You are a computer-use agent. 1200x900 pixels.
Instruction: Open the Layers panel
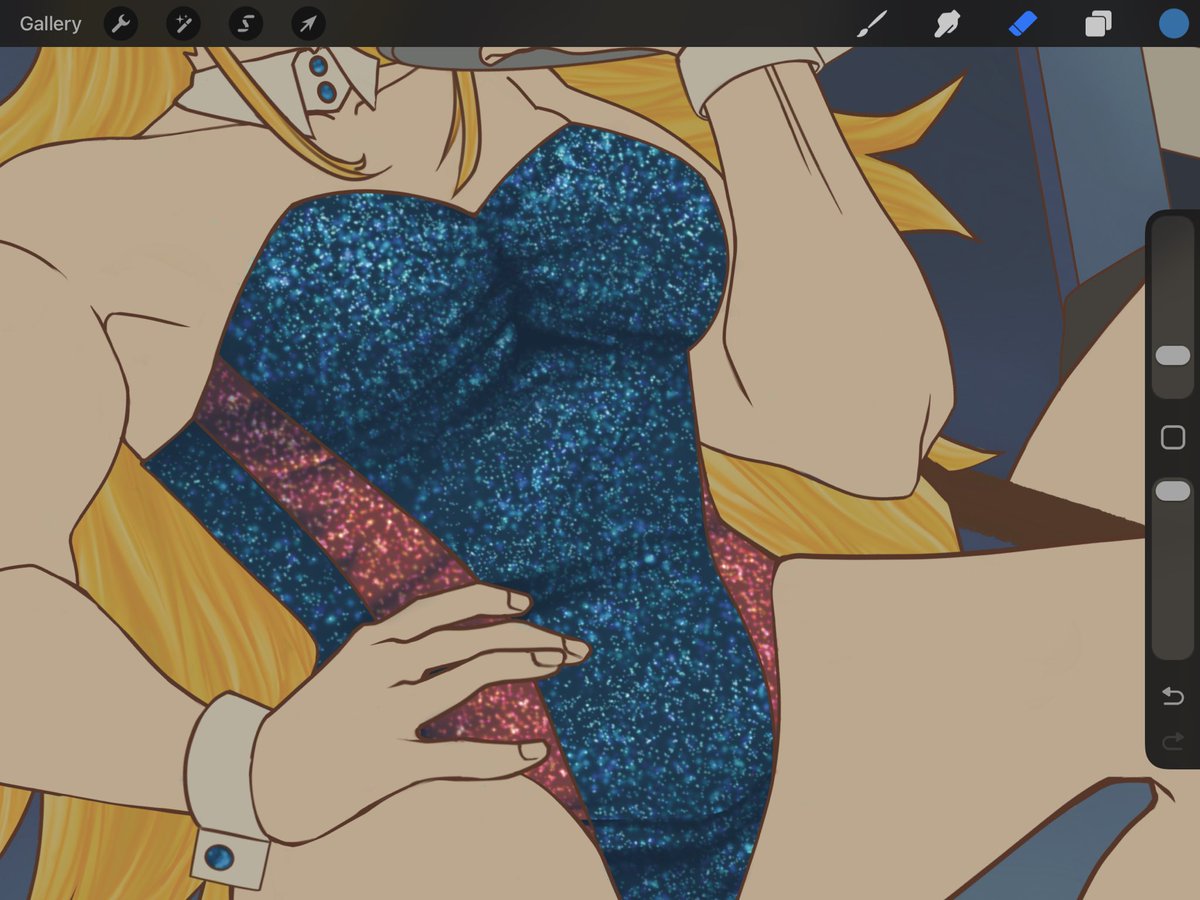point(1098,24)
